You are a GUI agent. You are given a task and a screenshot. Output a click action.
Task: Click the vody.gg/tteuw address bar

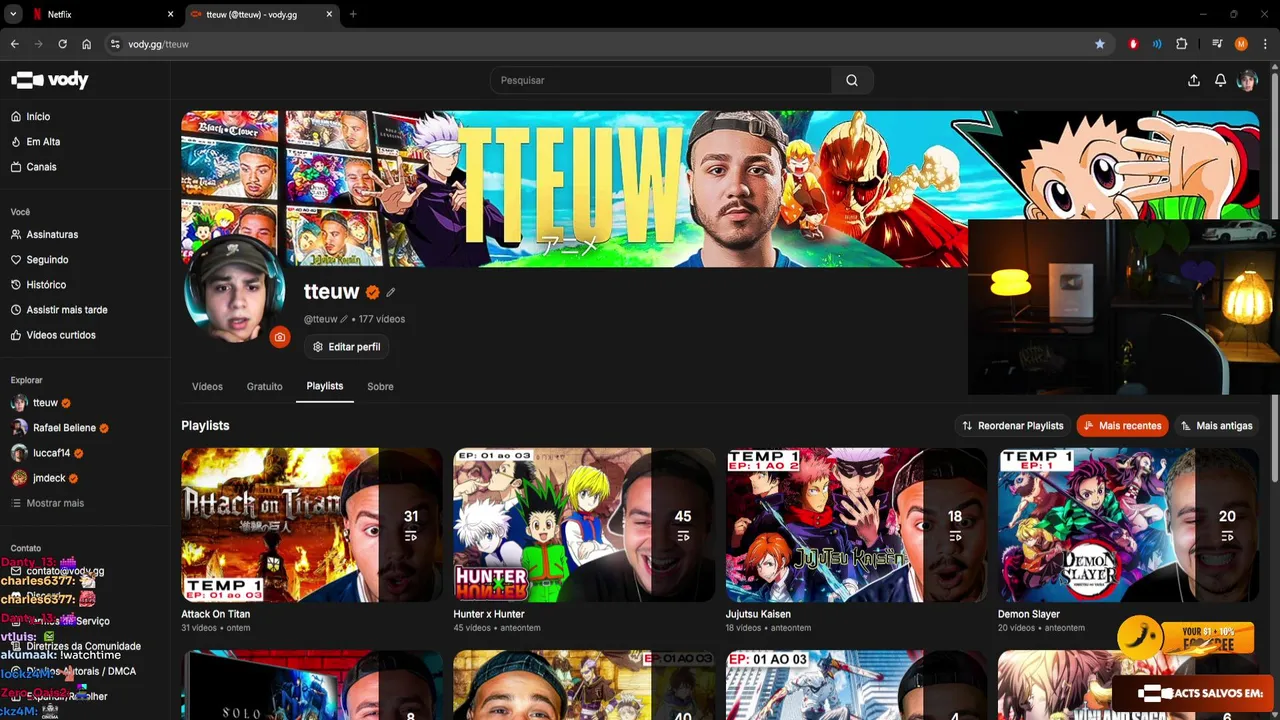(600, 44)
